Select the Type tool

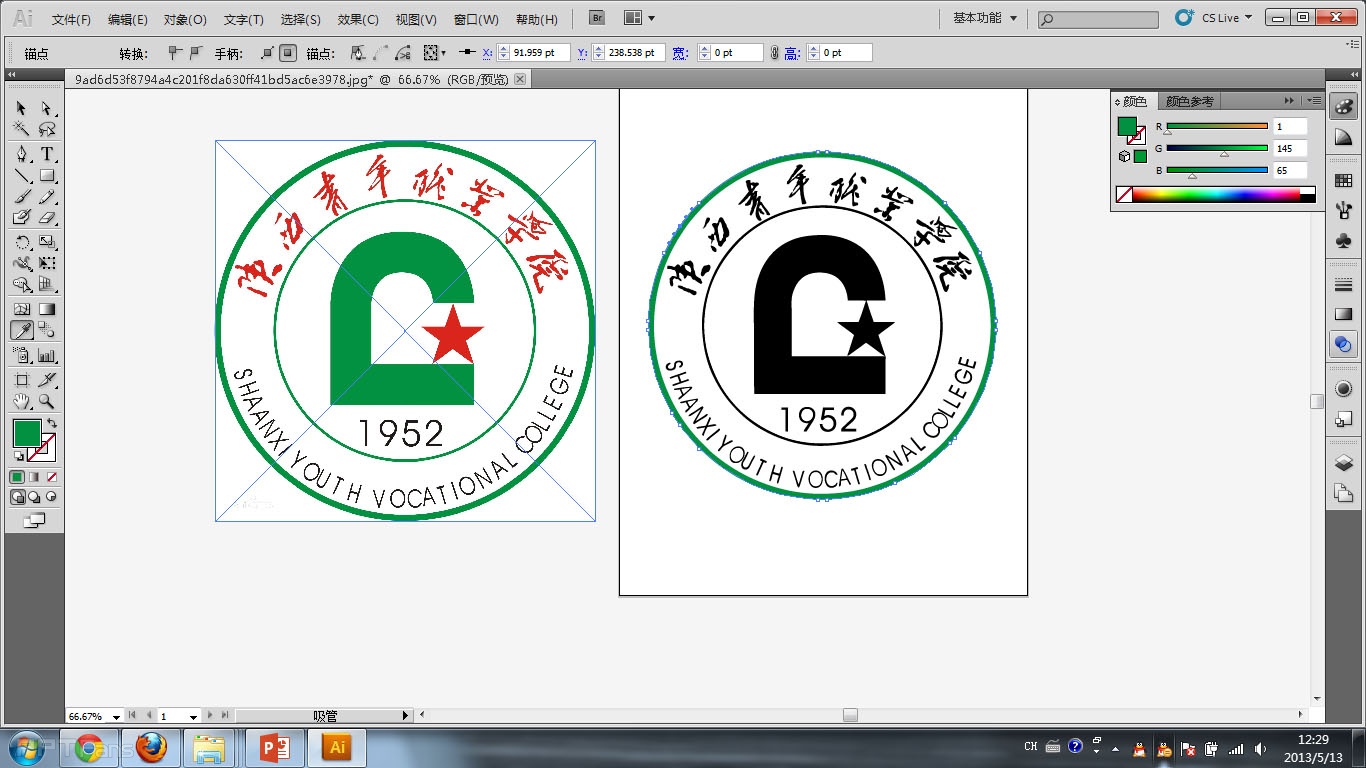pyautogui.click(x=47, y=154)
